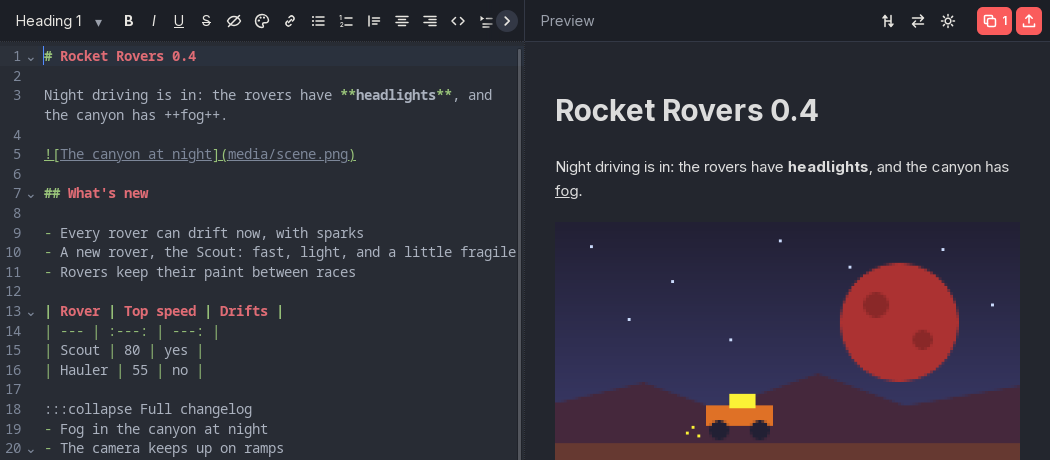
Task: Click the table header row on line 13
Action: pos(163,311)
